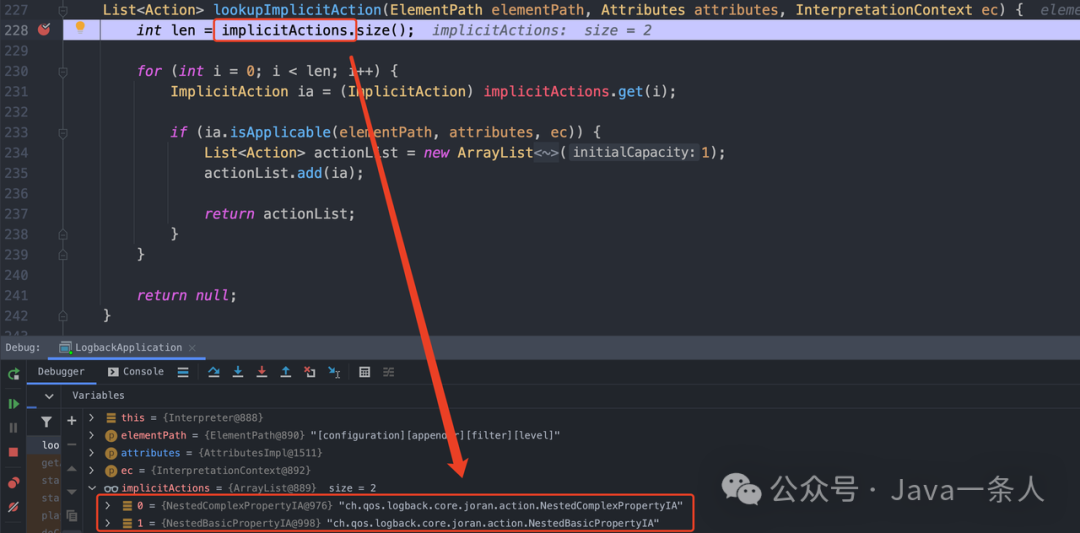Open the View Breakpoints icon

[x=13, y=483]
